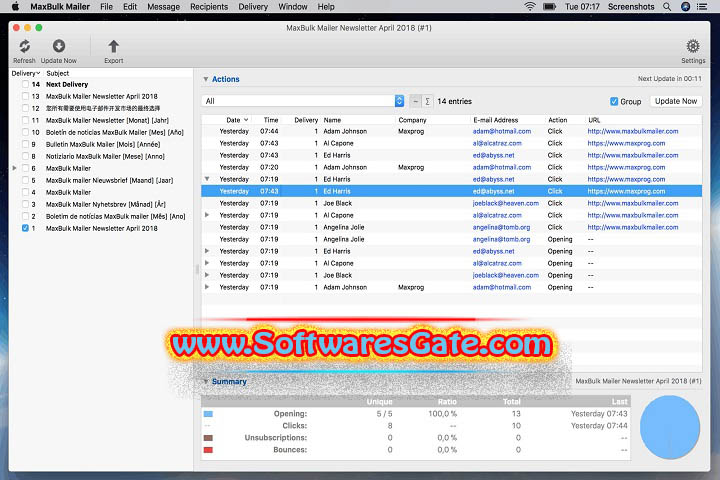Open Notification Center list icon
This screenshot has width=720, height=480.
tap(702, 6)
